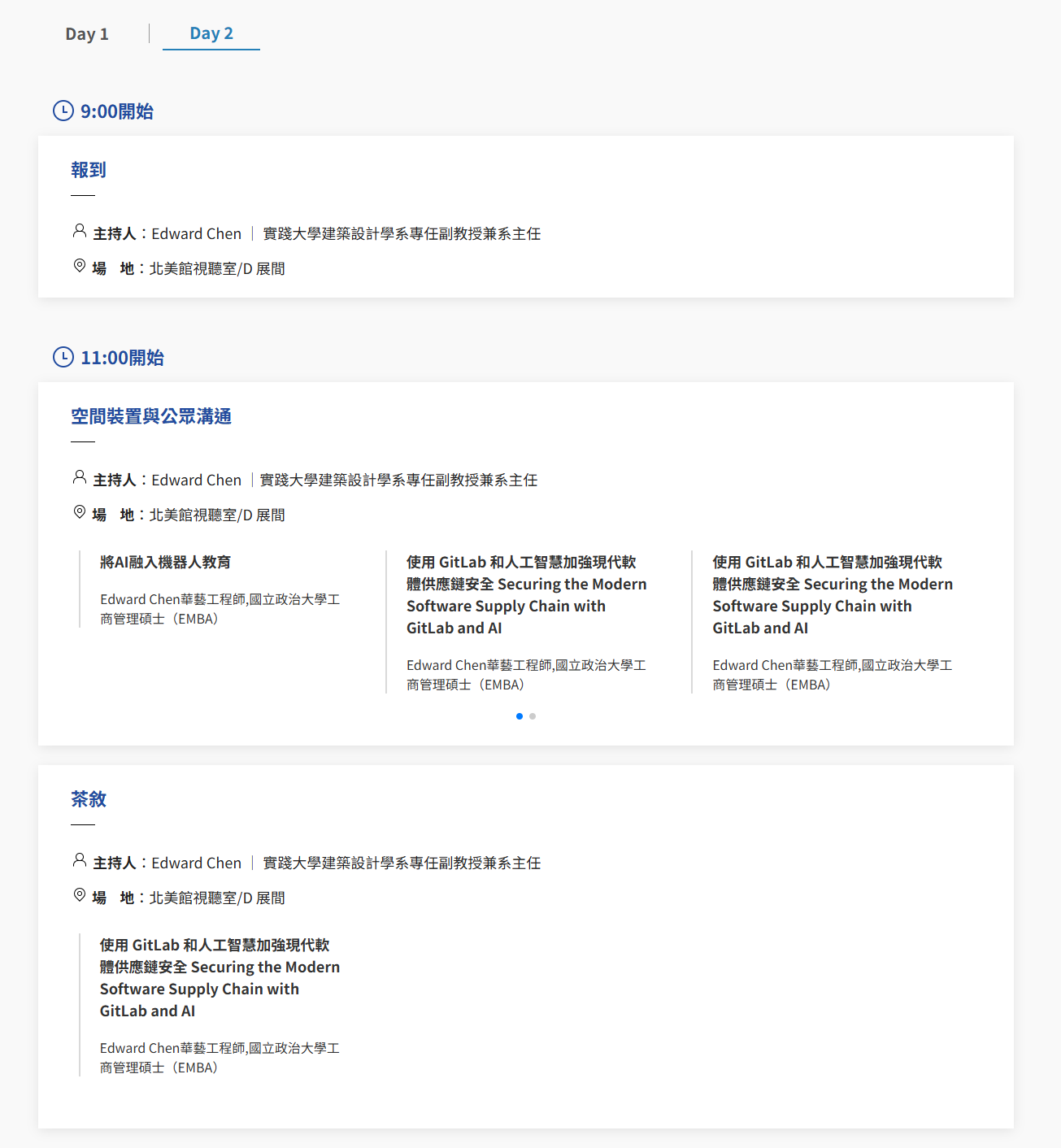Click the host person icon under 空間裝置與公眾溝通
Viewport: 1061px width, 1148px height.
pos(80,478)
